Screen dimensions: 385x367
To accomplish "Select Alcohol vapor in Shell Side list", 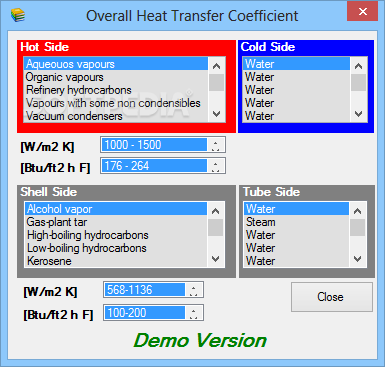I will pyautogui.click(x=116, y=209).
